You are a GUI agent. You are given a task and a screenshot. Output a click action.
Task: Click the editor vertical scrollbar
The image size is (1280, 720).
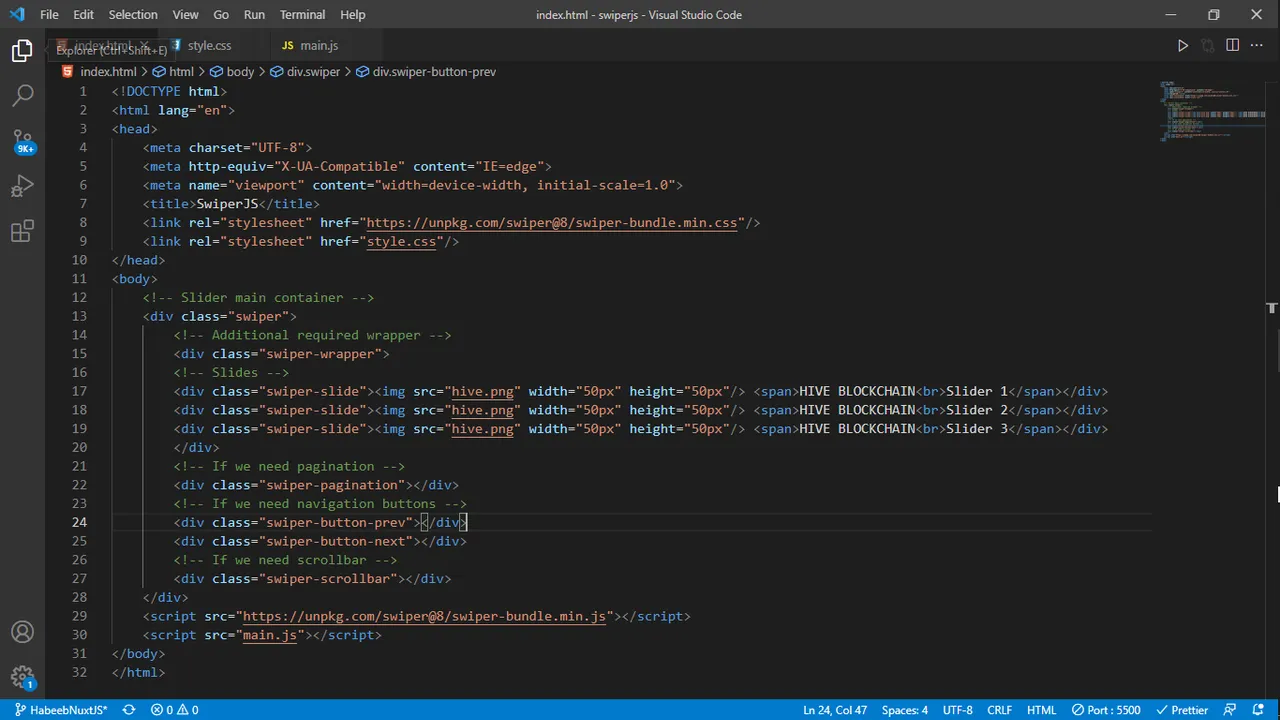[x=1273, y=390]
